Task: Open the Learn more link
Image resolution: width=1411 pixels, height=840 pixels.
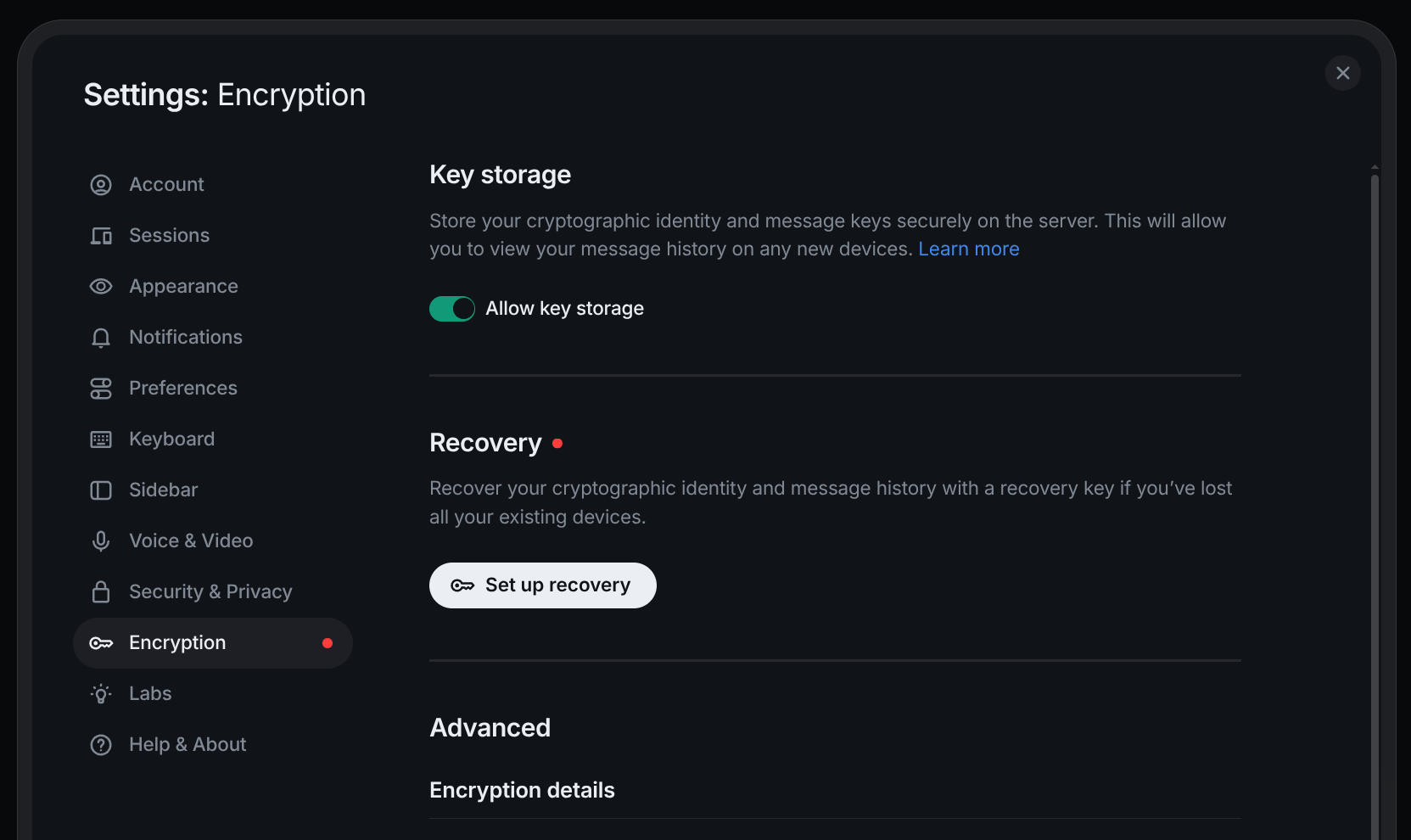Action: 968,249
